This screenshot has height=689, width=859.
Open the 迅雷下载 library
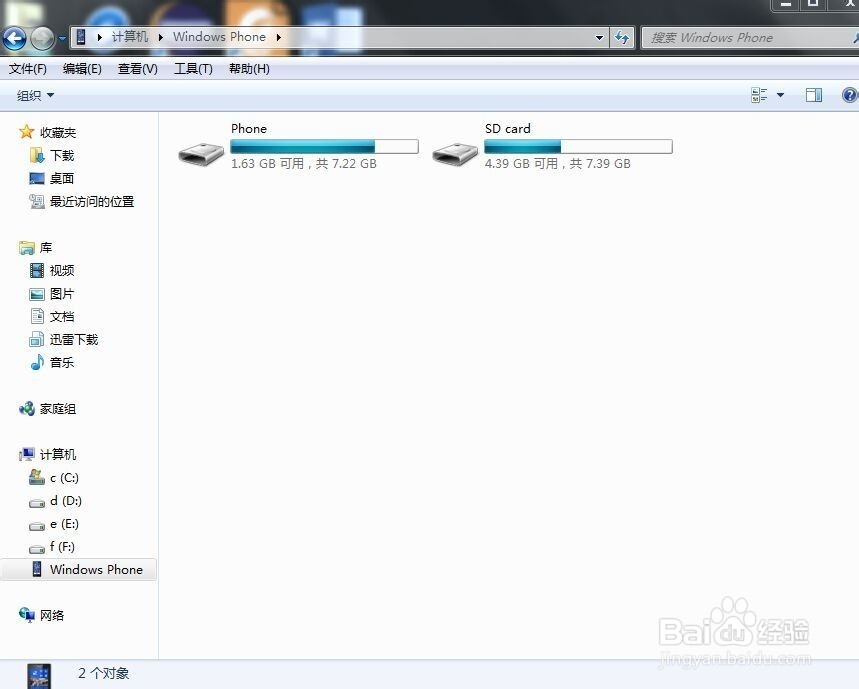(74, 340)
